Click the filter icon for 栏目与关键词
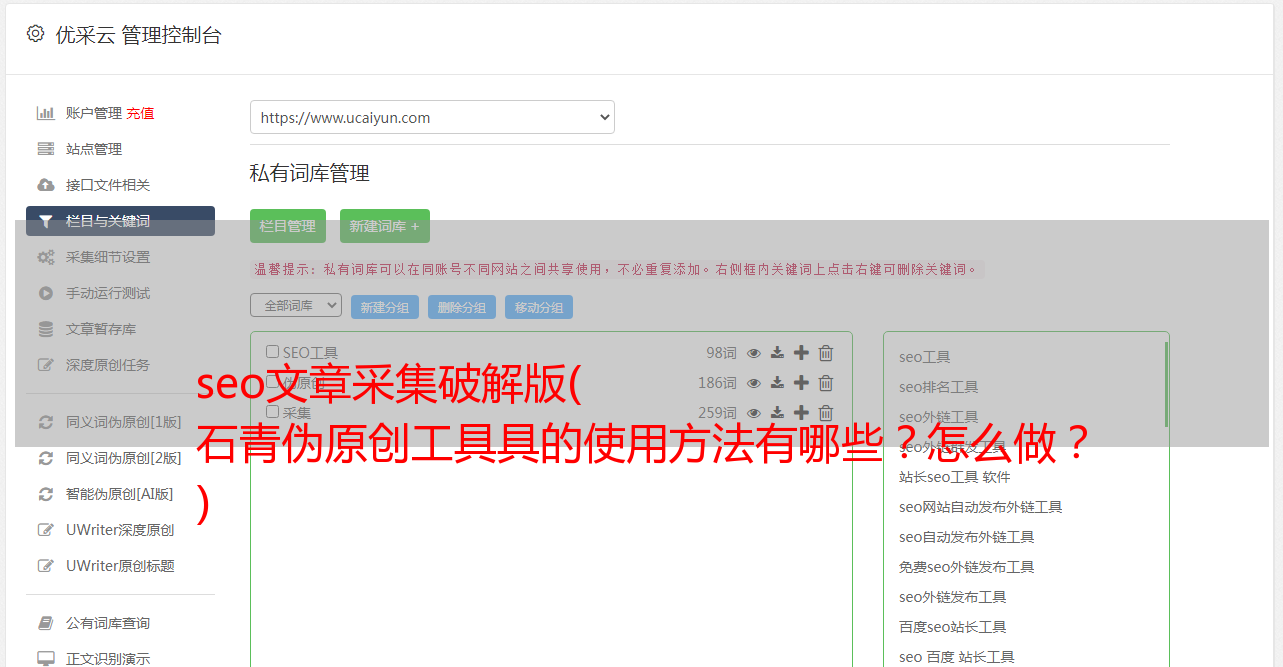Screen dimensions: 1283x667 click(x=45, y=221)
